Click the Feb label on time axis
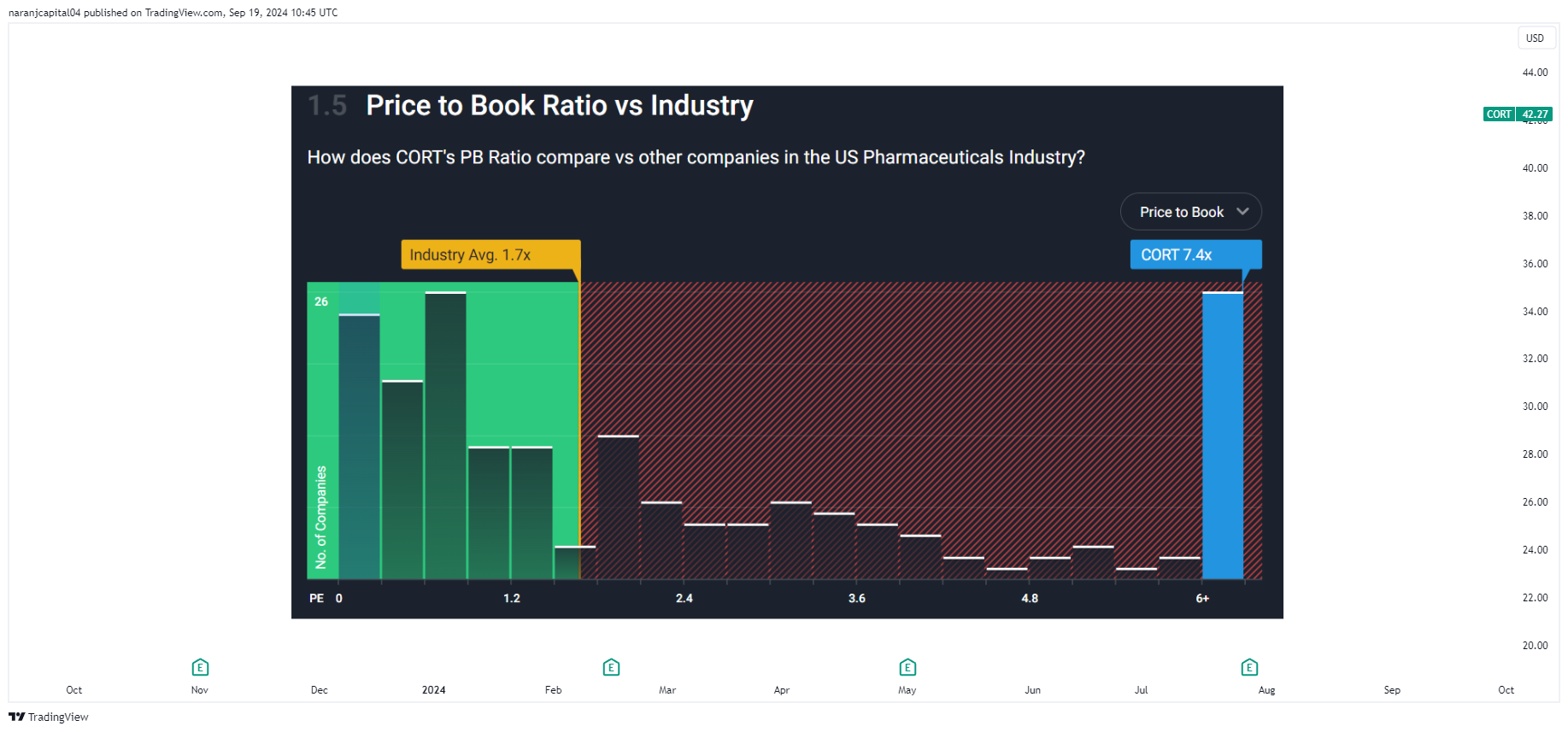This screenshot has width=1568, height=732. (x=554, y=690)
